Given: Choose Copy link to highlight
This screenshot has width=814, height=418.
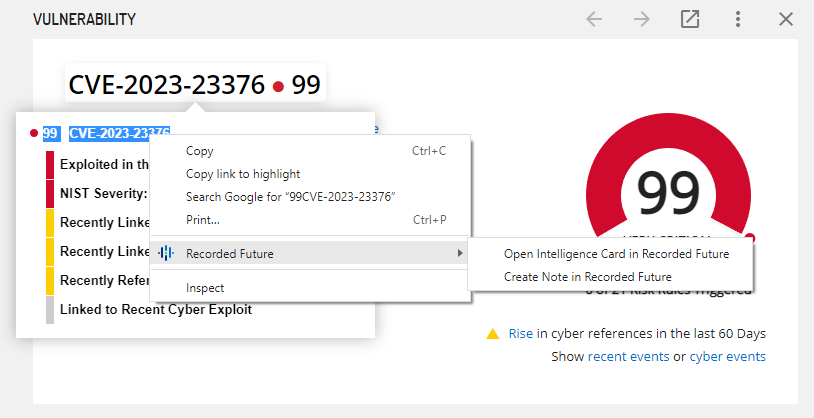Looking at the screenshot, I should pyautogui.click(x=243, y=174).
